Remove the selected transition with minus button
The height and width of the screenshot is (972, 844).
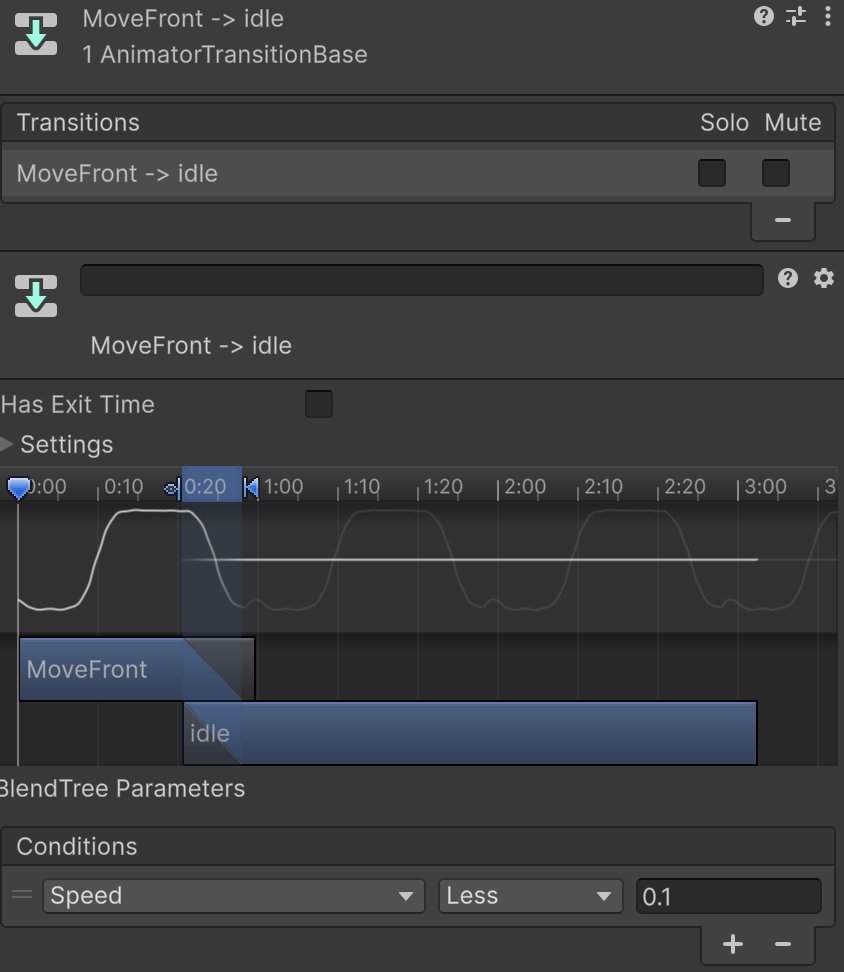pyautogui.click(x=783, y=220)
